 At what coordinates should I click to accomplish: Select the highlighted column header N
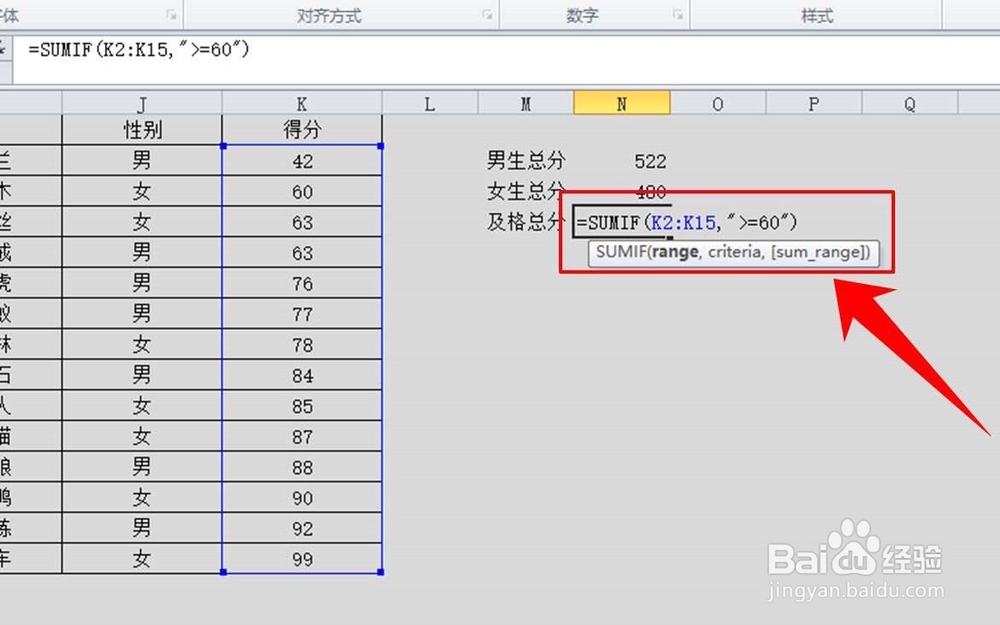coord(622,103)
